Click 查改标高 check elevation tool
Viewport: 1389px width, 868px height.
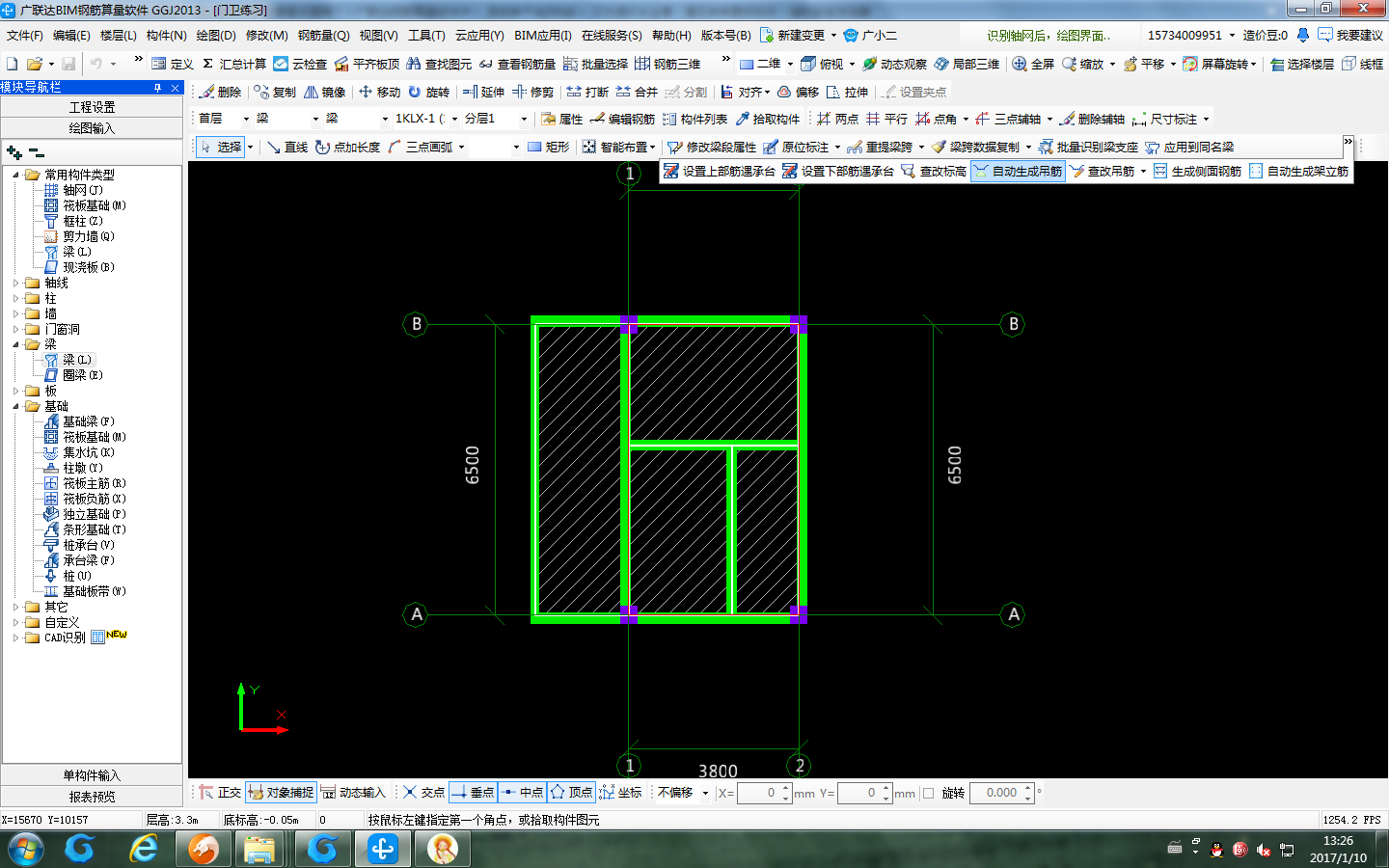coord(934,171)
